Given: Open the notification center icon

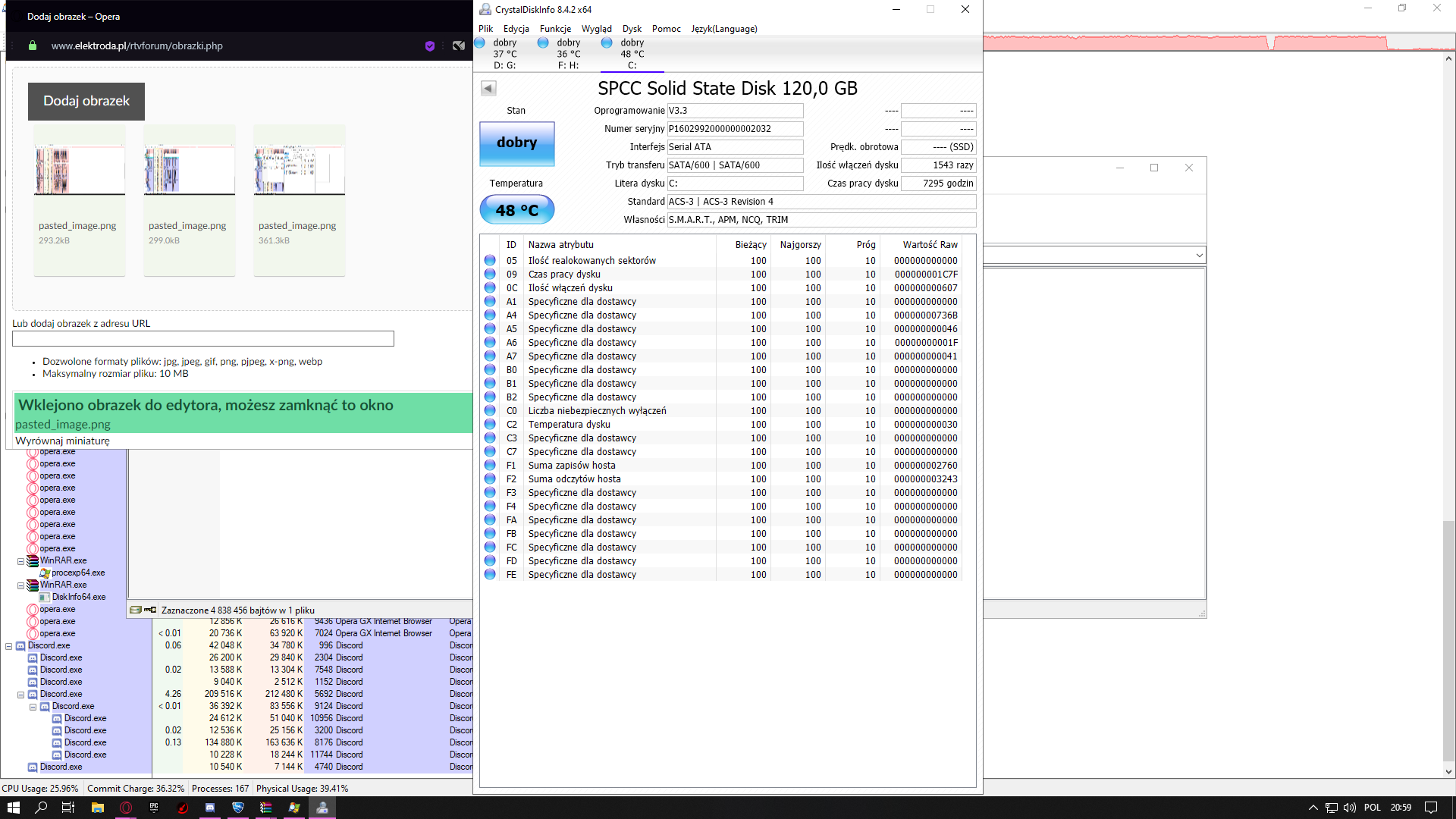Looking at the screenshot, I should tap(1431, 808).
